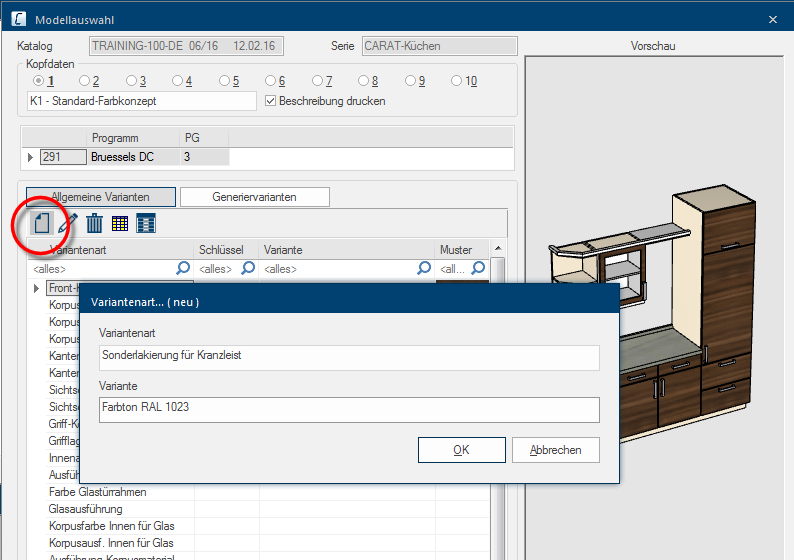Click the Variantenart text field in dialog
This screenshot has width=794, height=560.
pyautogui.click(x=349, y=357)
